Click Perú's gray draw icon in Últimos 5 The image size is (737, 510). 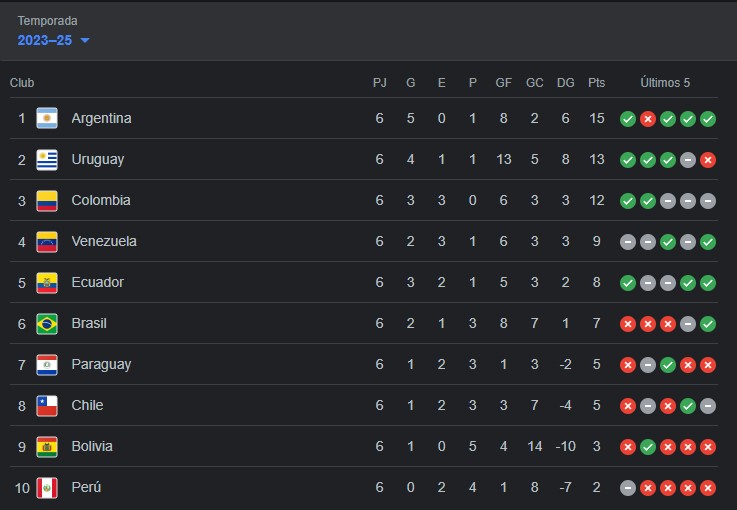tap(628, 488)
